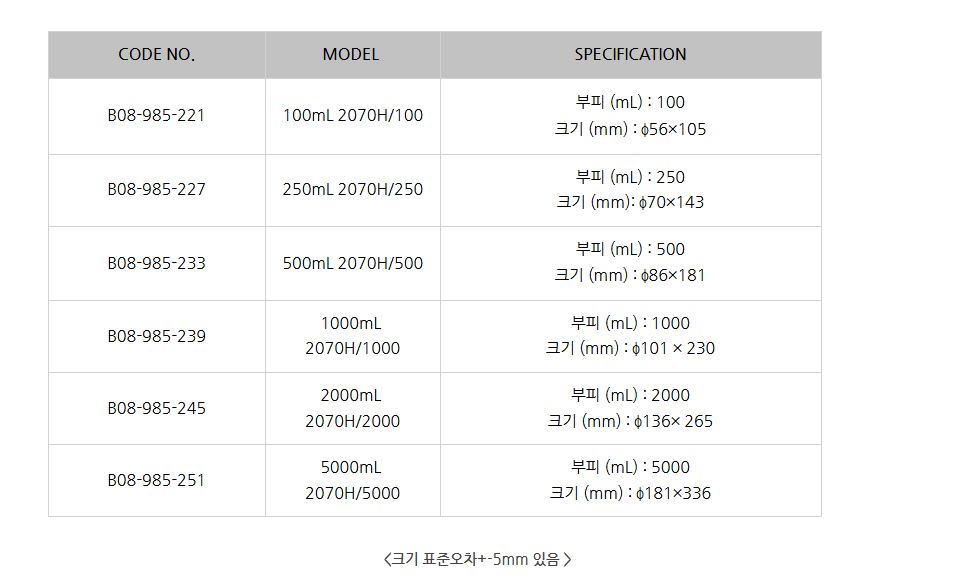Click the SPECIFICATION column header

[x=630, y=55]
